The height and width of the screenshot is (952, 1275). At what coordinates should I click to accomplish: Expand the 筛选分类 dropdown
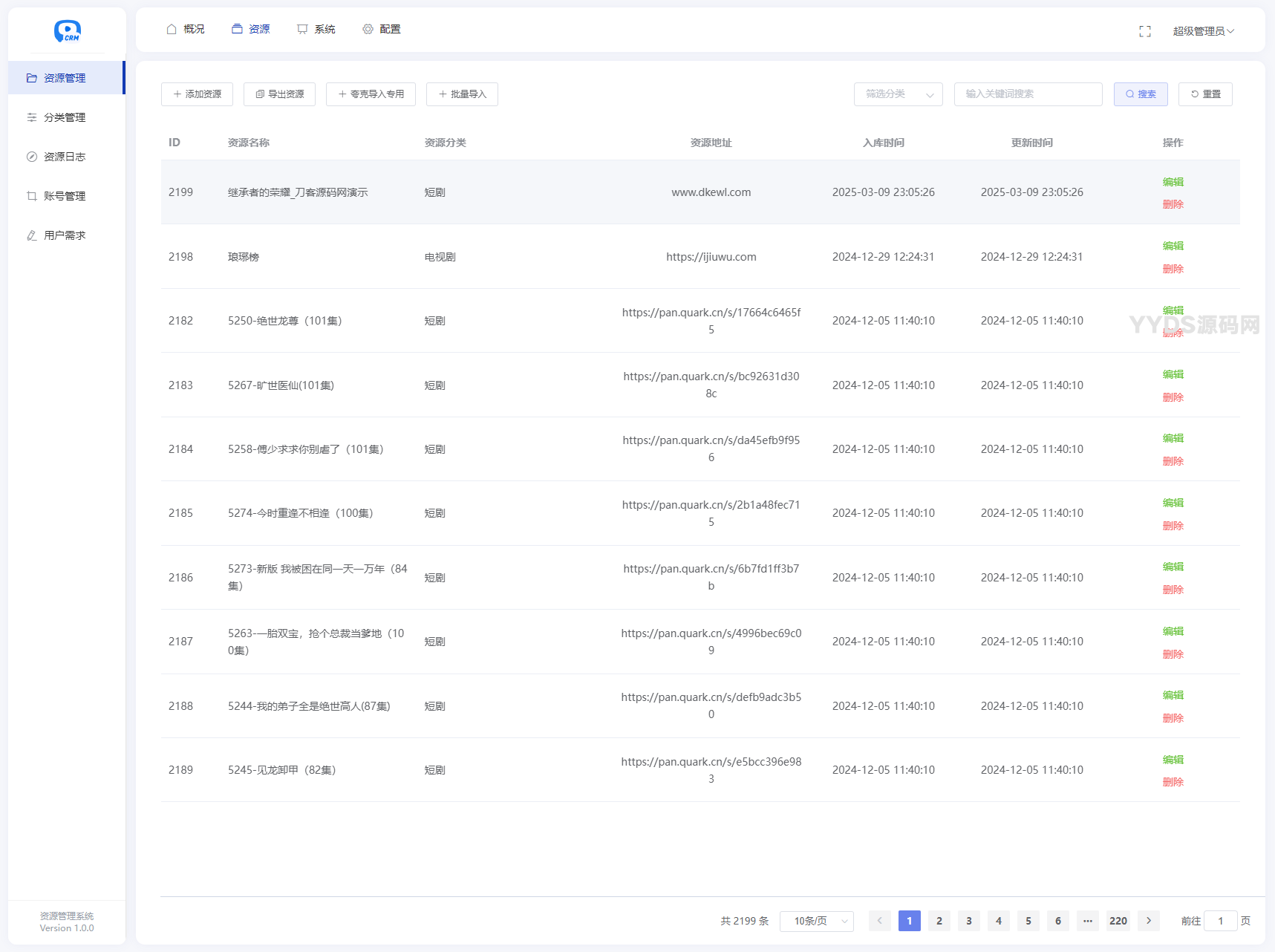(x=898, y=94)
